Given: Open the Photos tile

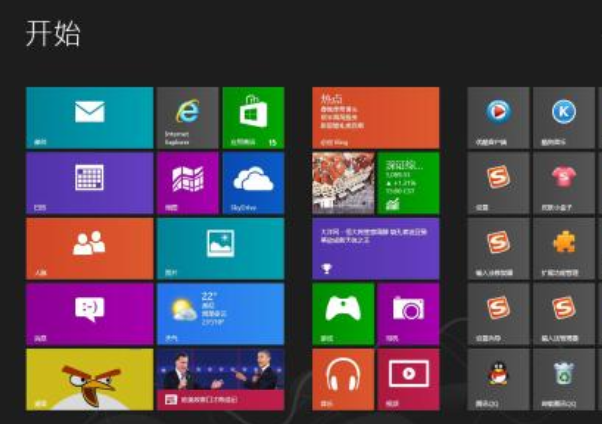Looking at the screenshot, I should (221, 248).
